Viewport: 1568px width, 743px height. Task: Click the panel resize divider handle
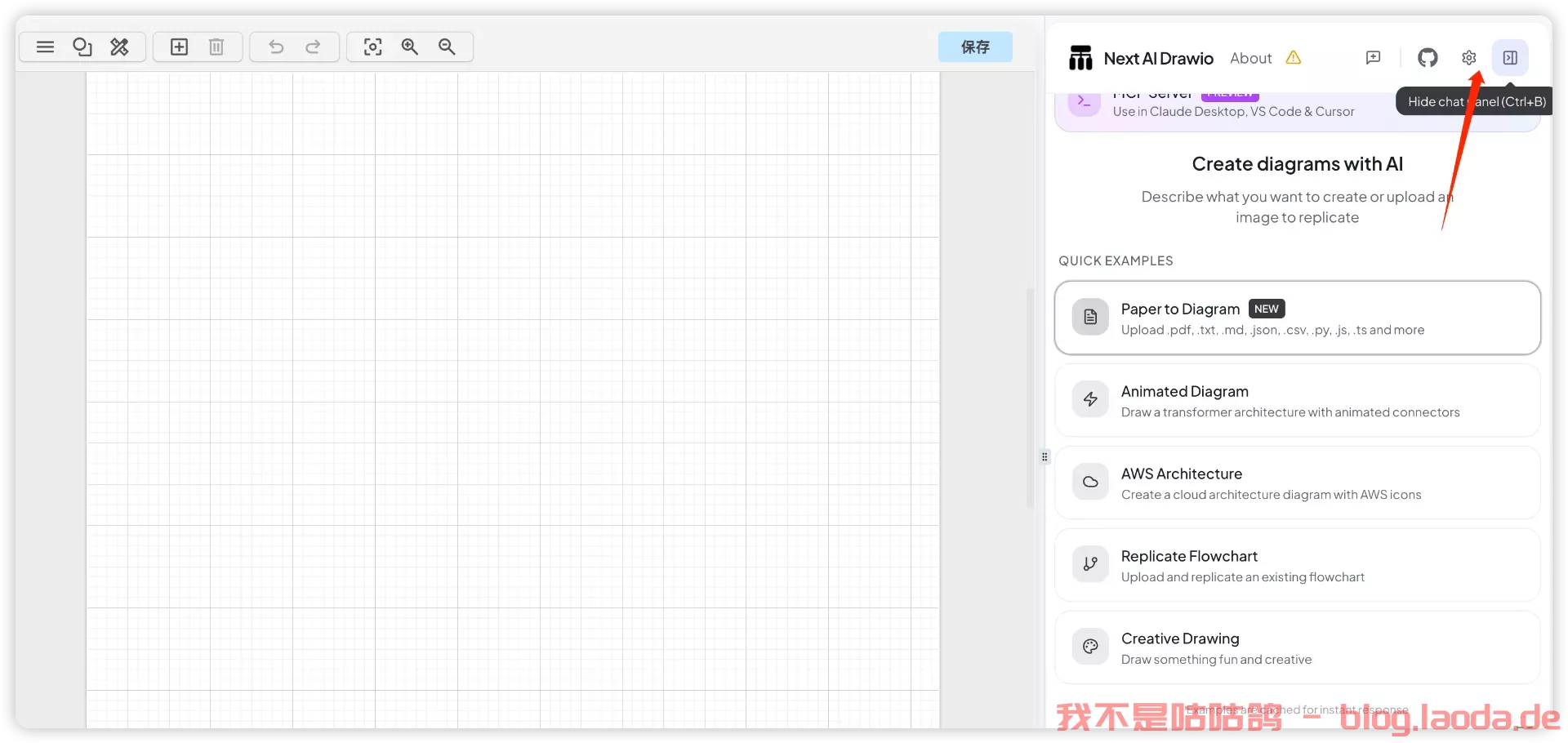1045,457
